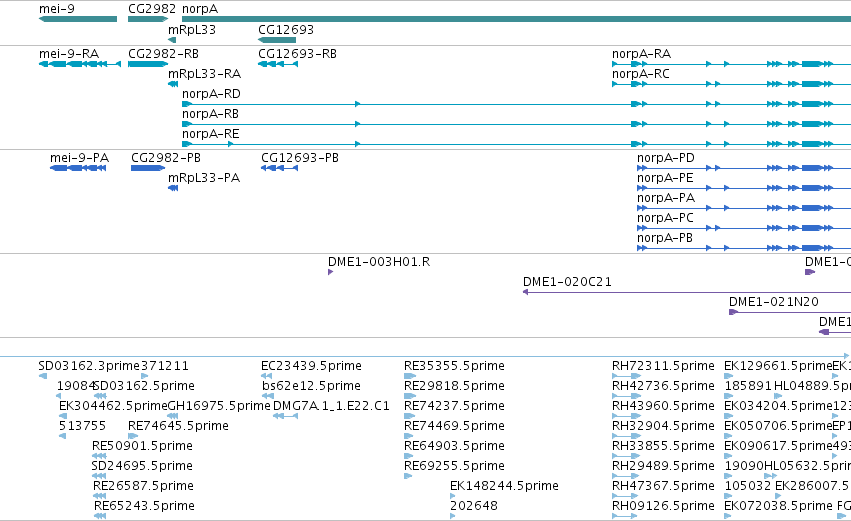Click the RE69255.5prime EST label
This screenshot has width=851, height=521.
tap(454, 467)
